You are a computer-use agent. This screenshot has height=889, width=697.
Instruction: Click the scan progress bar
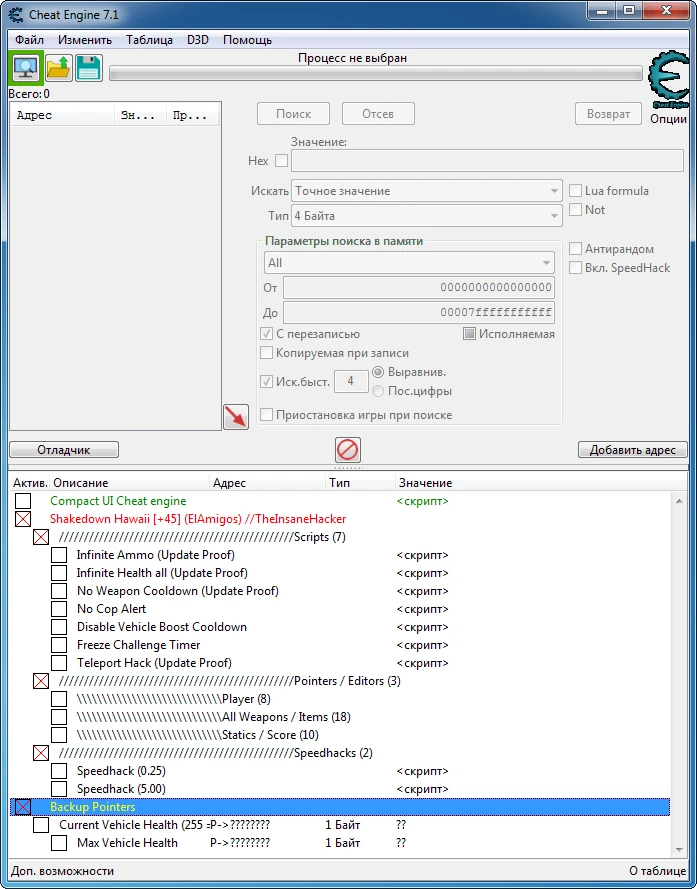[x=375, y=73]
